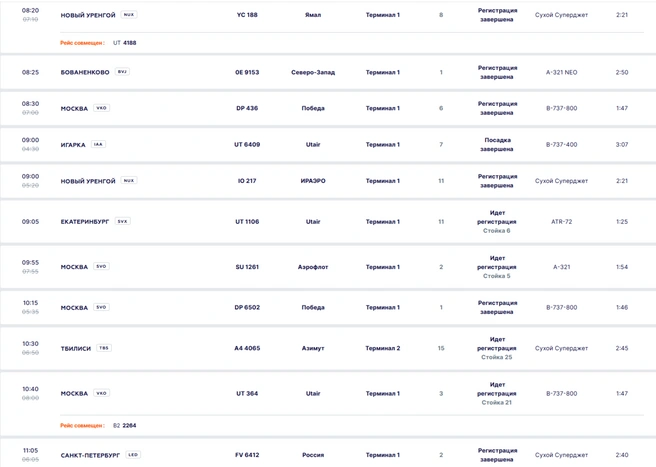Viewport: 656px width, 467px height.
Task: Select the TBS badge next to Тбилиси
Action: [x=104, y=348]
